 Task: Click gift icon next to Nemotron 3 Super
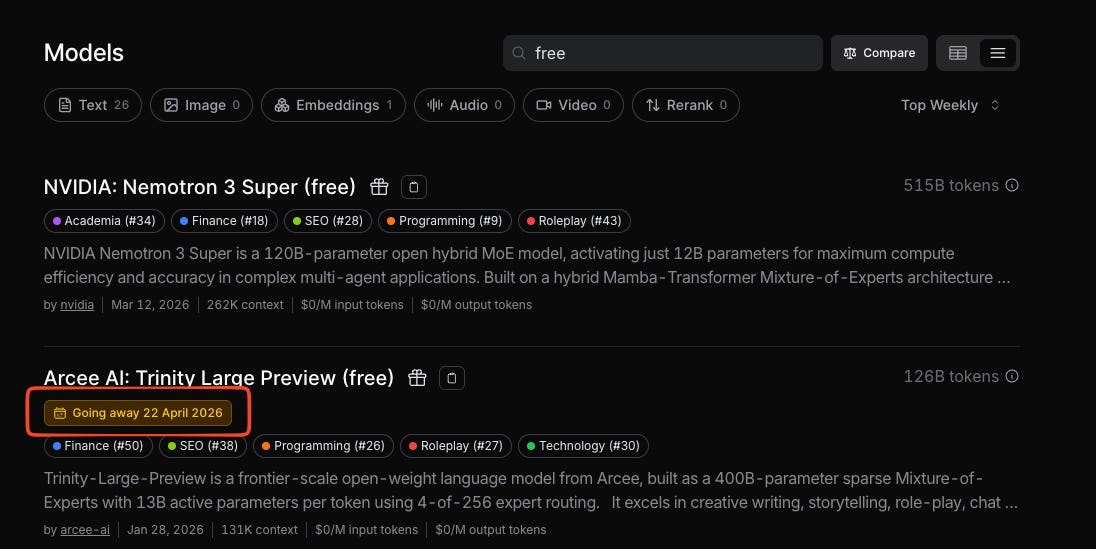379,187
